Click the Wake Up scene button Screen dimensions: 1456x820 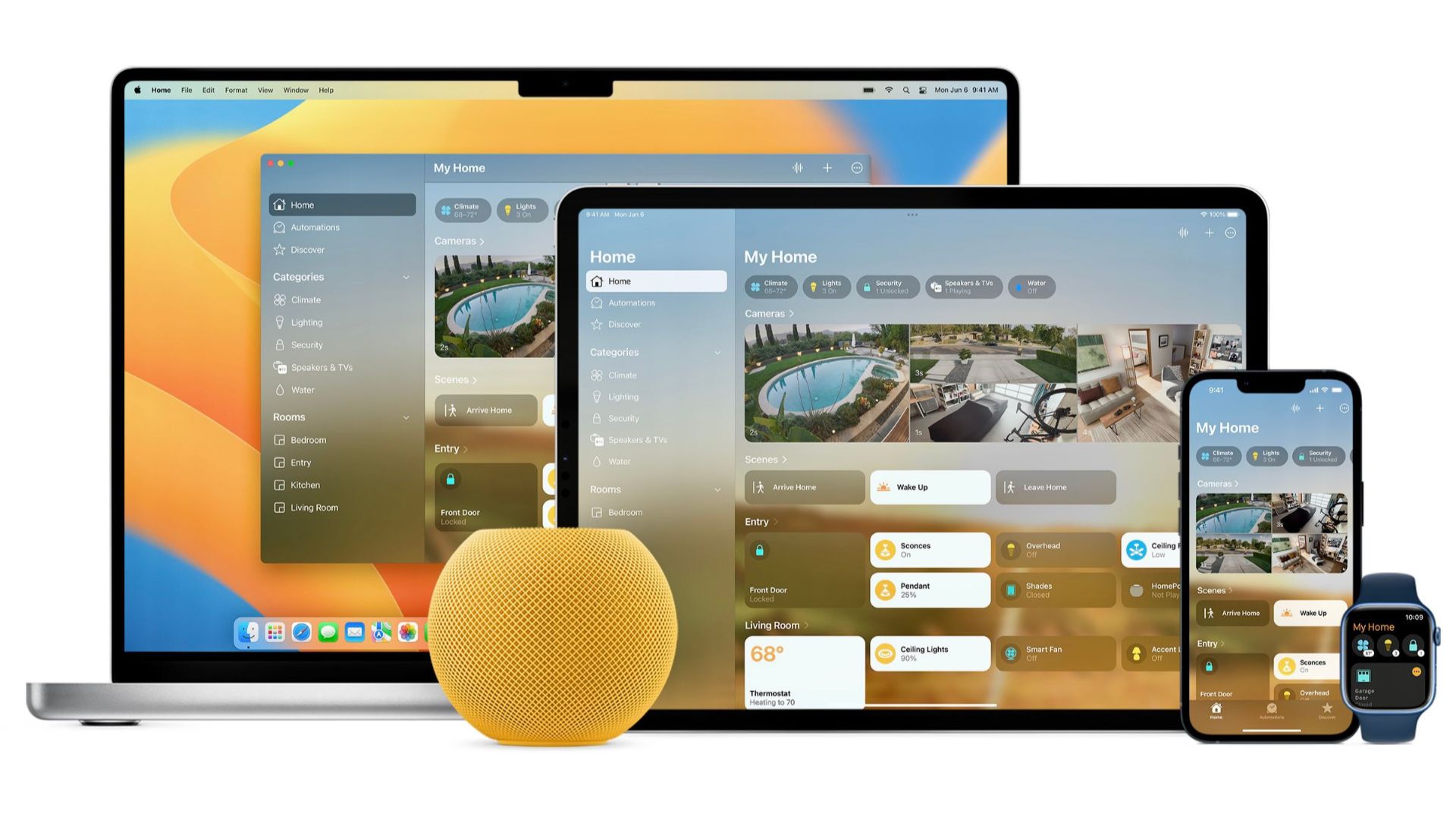click(928, 487)
